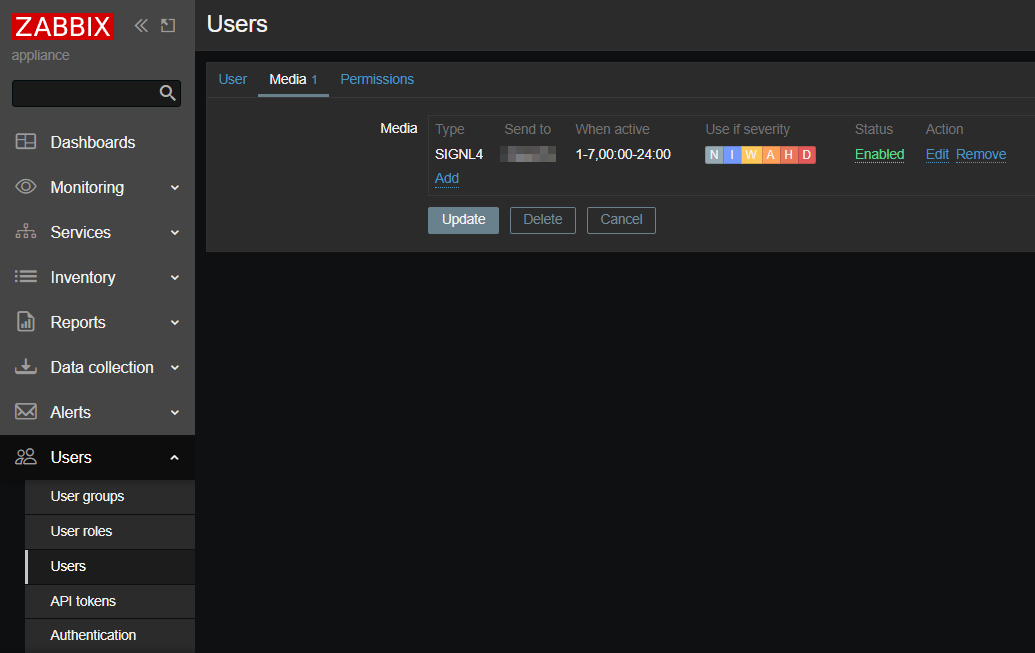Click the Alerts envelope icon

click(26, 412)
